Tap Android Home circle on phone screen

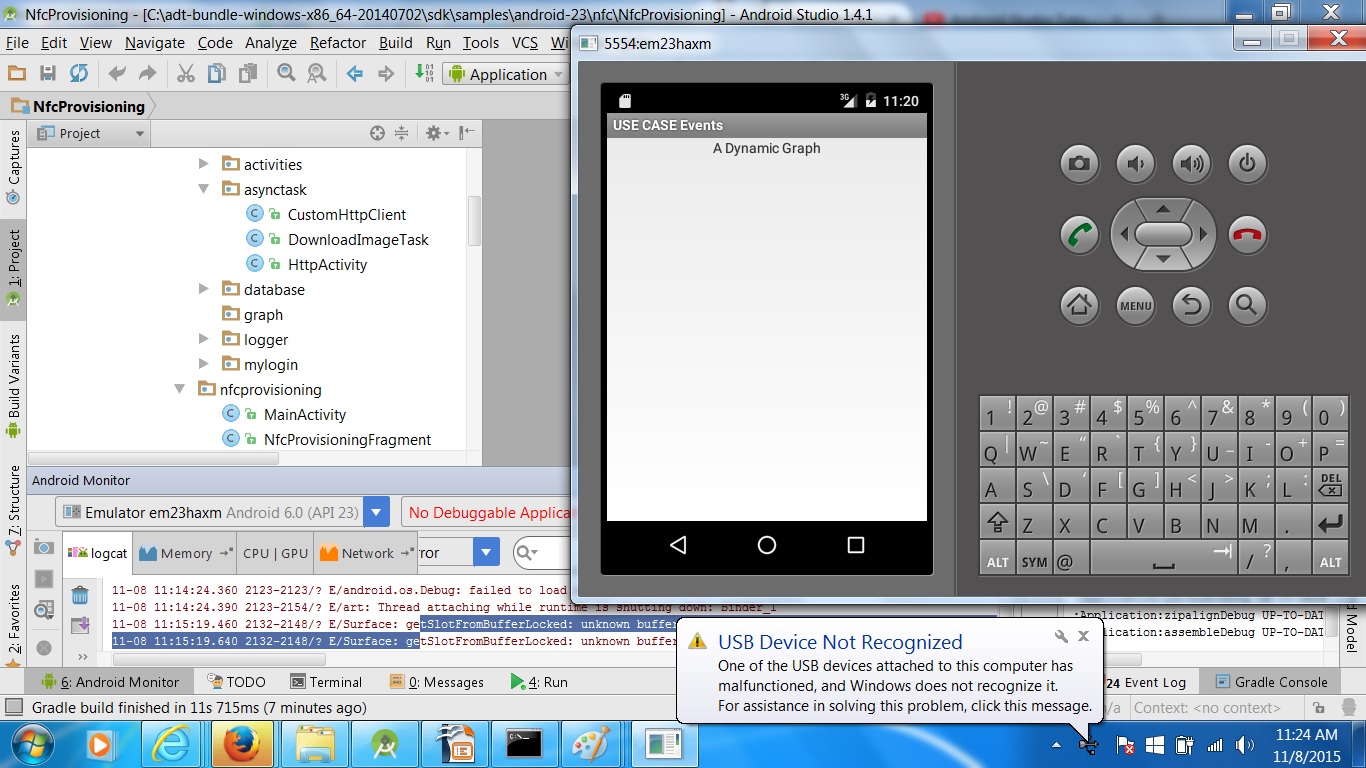tap(767, 545)
